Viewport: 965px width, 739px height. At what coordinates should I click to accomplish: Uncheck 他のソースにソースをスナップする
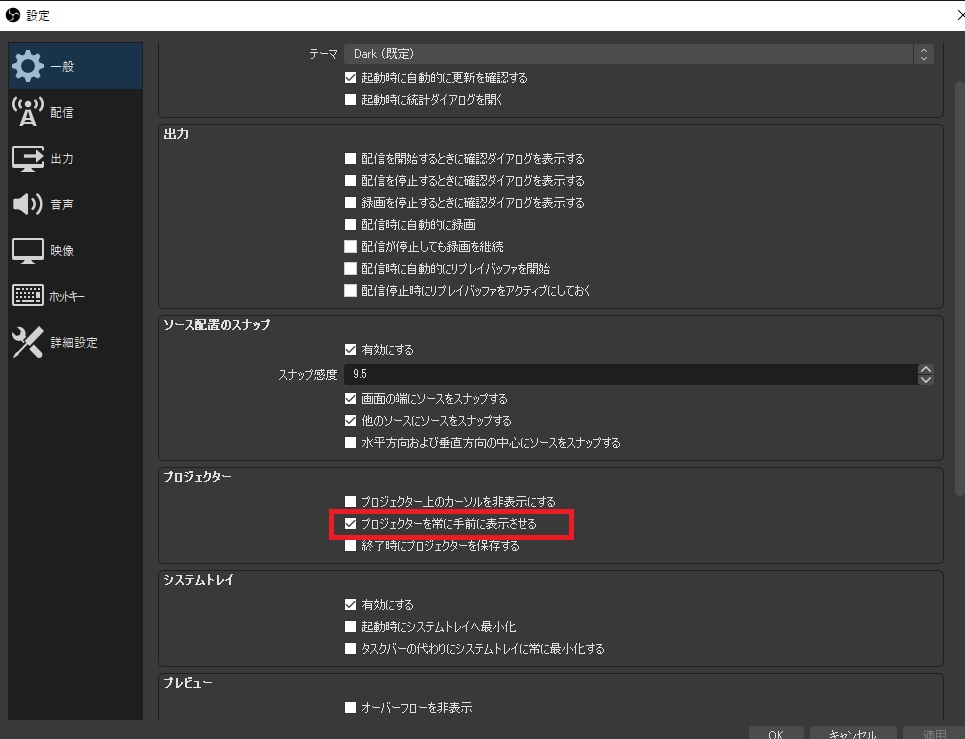[351, 421]
